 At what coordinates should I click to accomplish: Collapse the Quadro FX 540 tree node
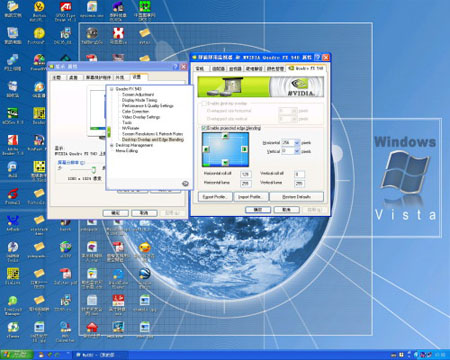pyautogui.click(x=112, y=89)
